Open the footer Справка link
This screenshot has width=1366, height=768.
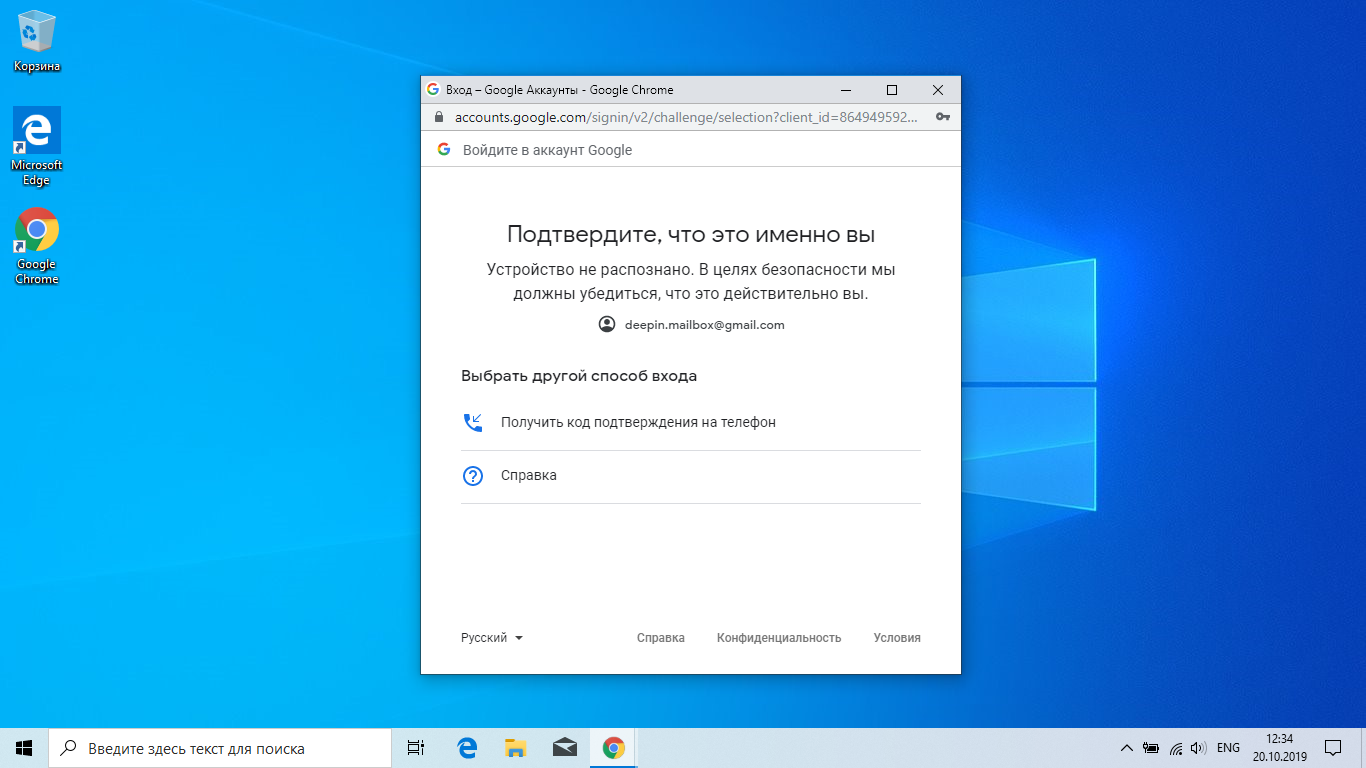coord(661,638)
